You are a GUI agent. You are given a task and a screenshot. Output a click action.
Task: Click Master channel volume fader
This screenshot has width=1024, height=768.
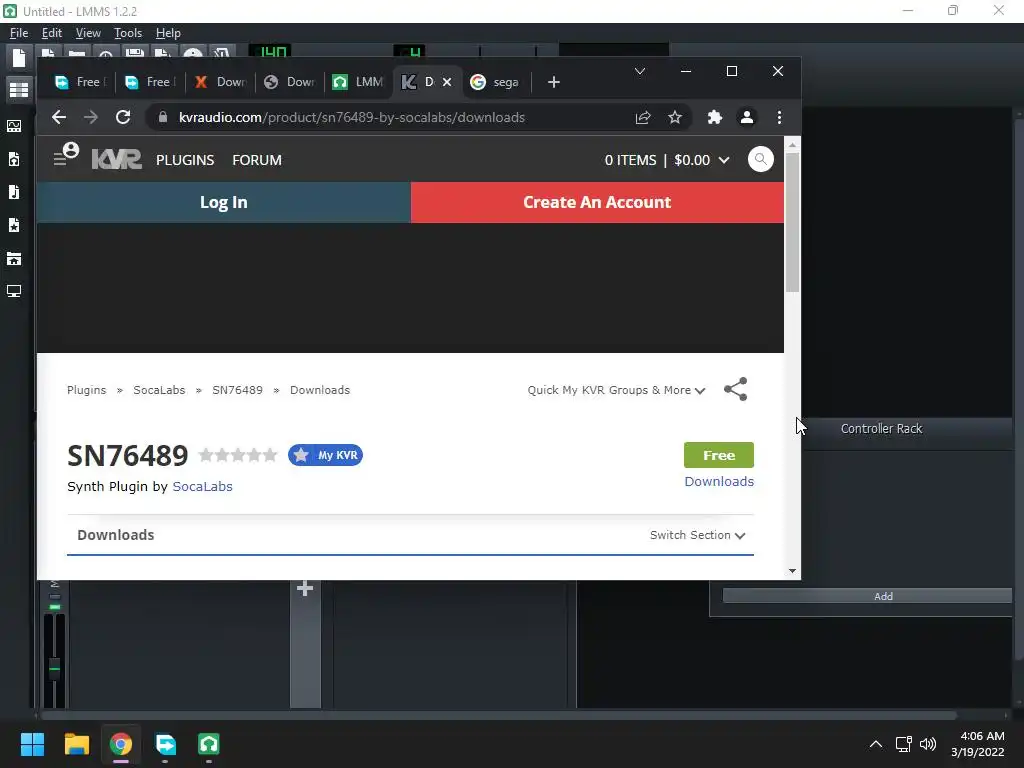55,668
